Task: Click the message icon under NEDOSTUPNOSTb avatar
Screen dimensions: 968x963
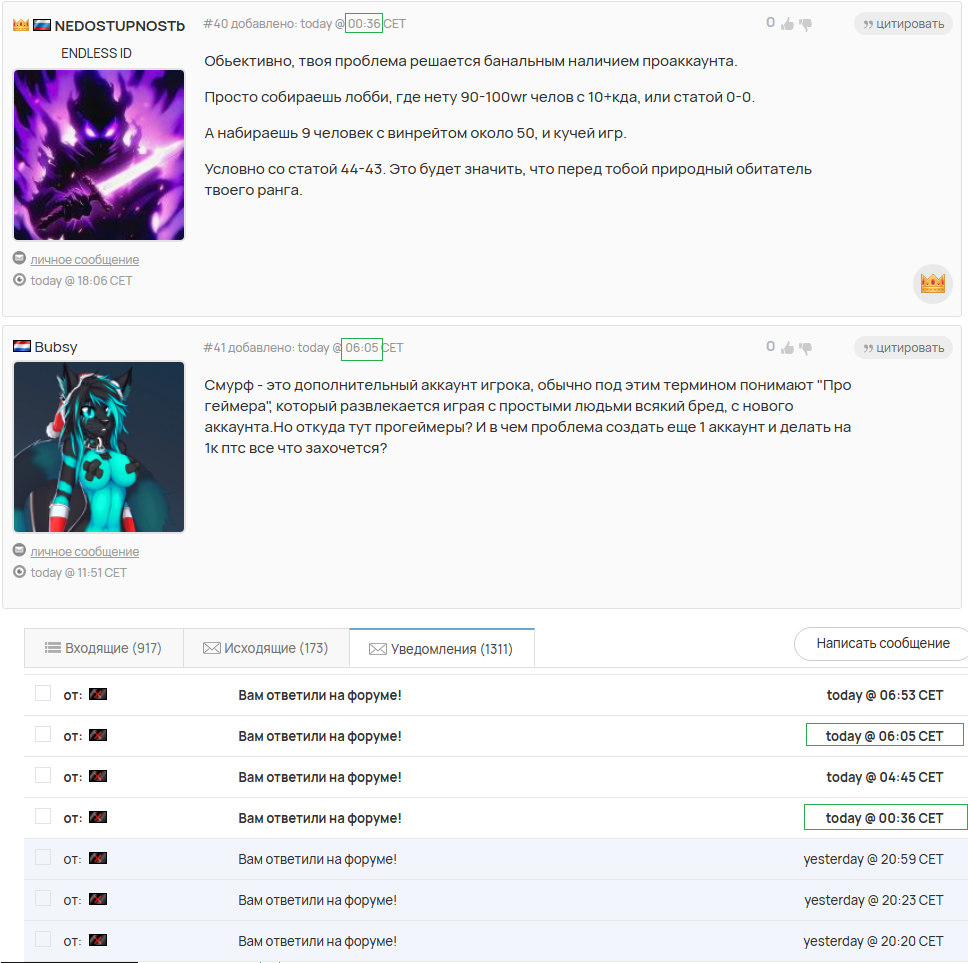Action: pos(20,258)
